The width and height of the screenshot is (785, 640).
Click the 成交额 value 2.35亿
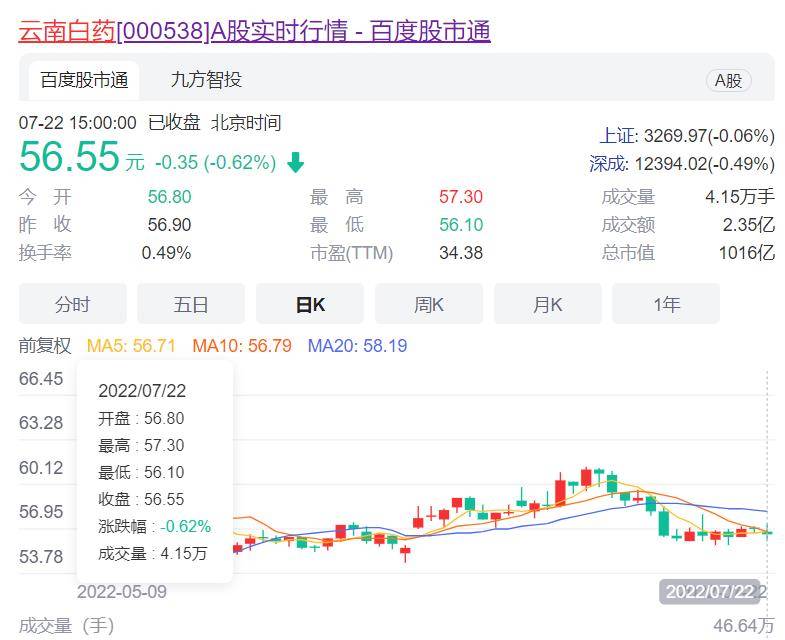(x=748, y=225)
